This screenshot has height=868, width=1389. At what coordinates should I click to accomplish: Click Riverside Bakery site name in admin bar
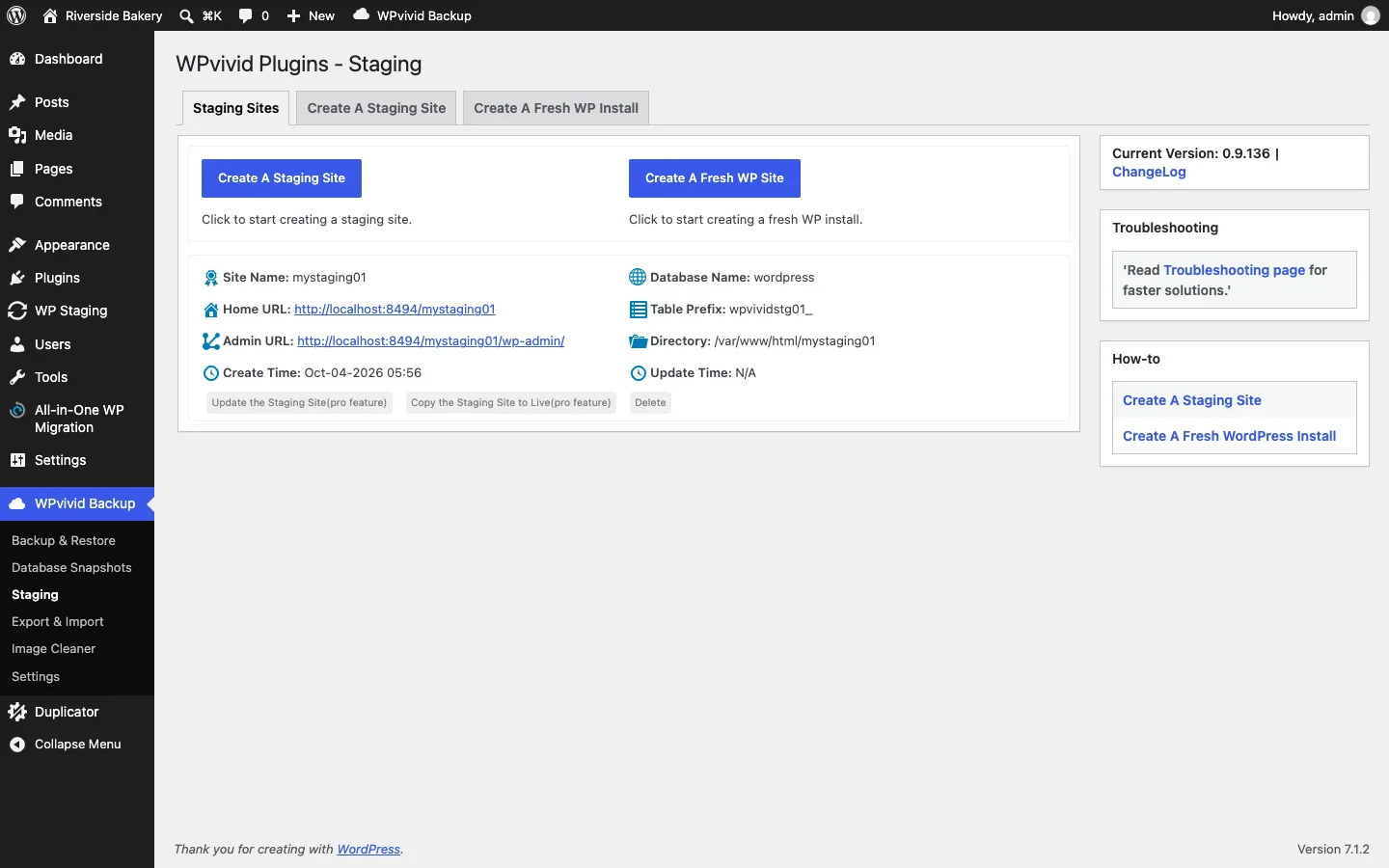tap(103, 15)
